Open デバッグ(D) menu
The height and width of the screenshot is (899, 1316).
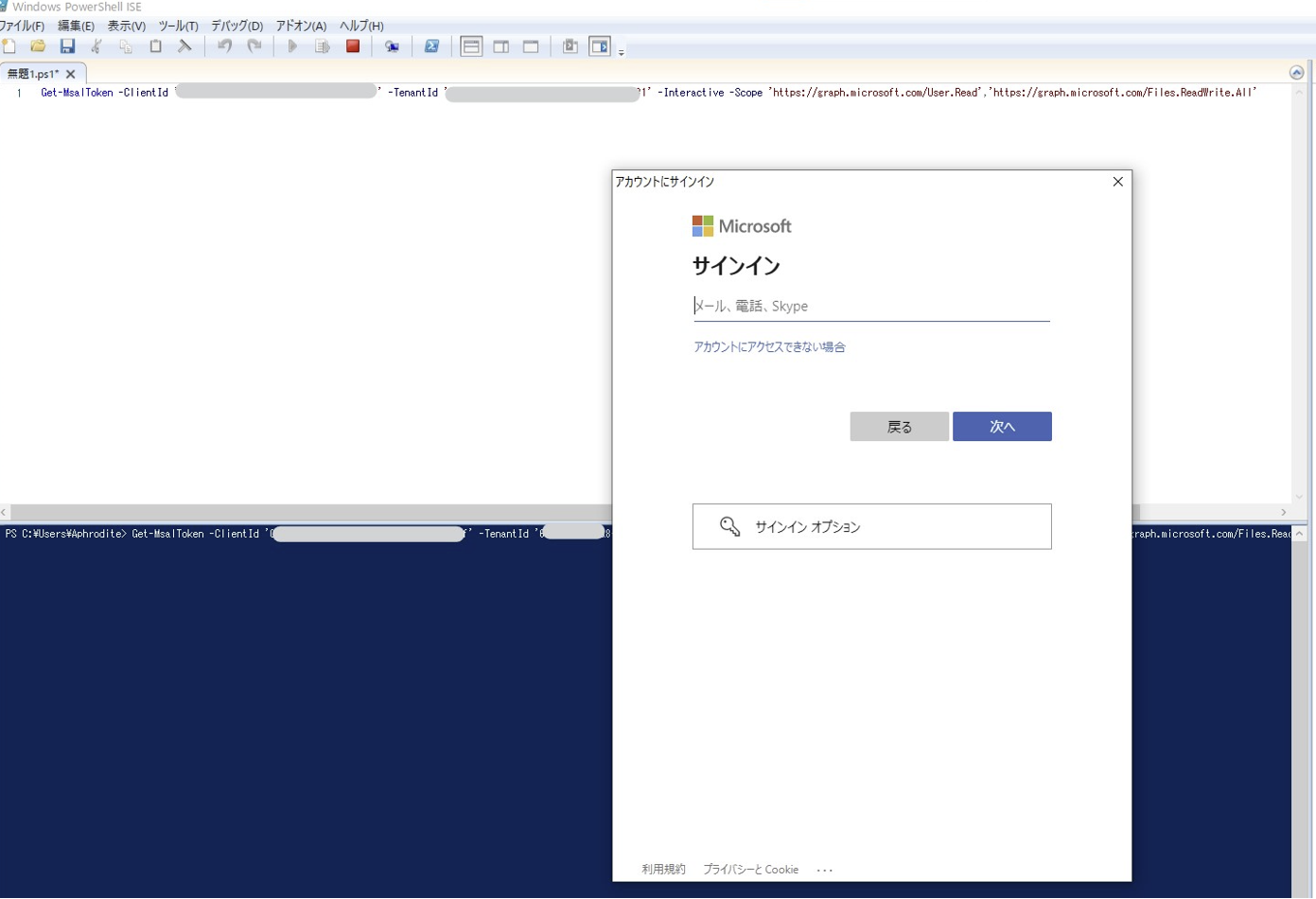pos(237,26)
